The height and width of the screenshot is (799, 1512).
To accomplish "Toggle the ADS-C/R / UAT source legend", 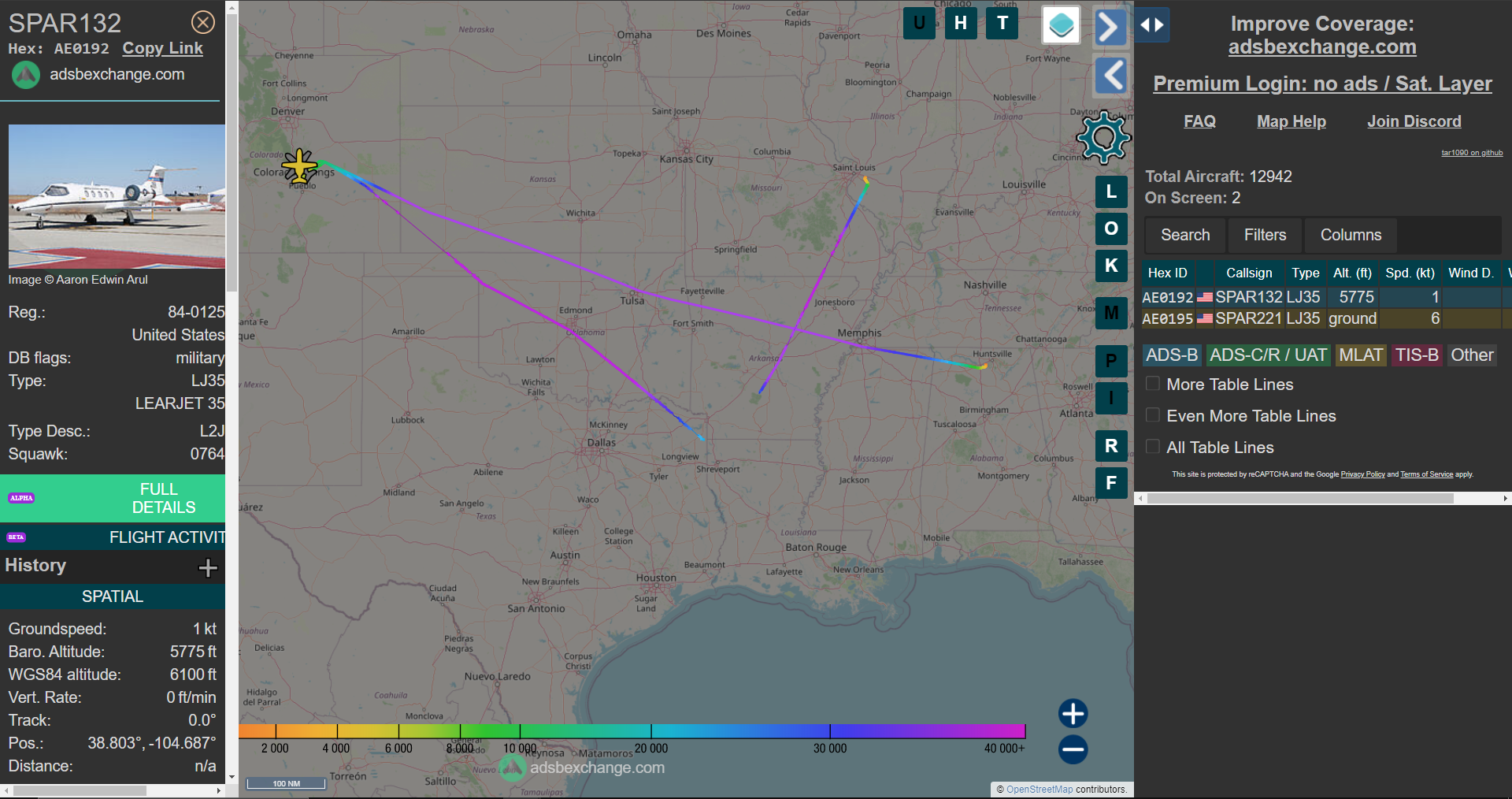I will [1268, 355].
